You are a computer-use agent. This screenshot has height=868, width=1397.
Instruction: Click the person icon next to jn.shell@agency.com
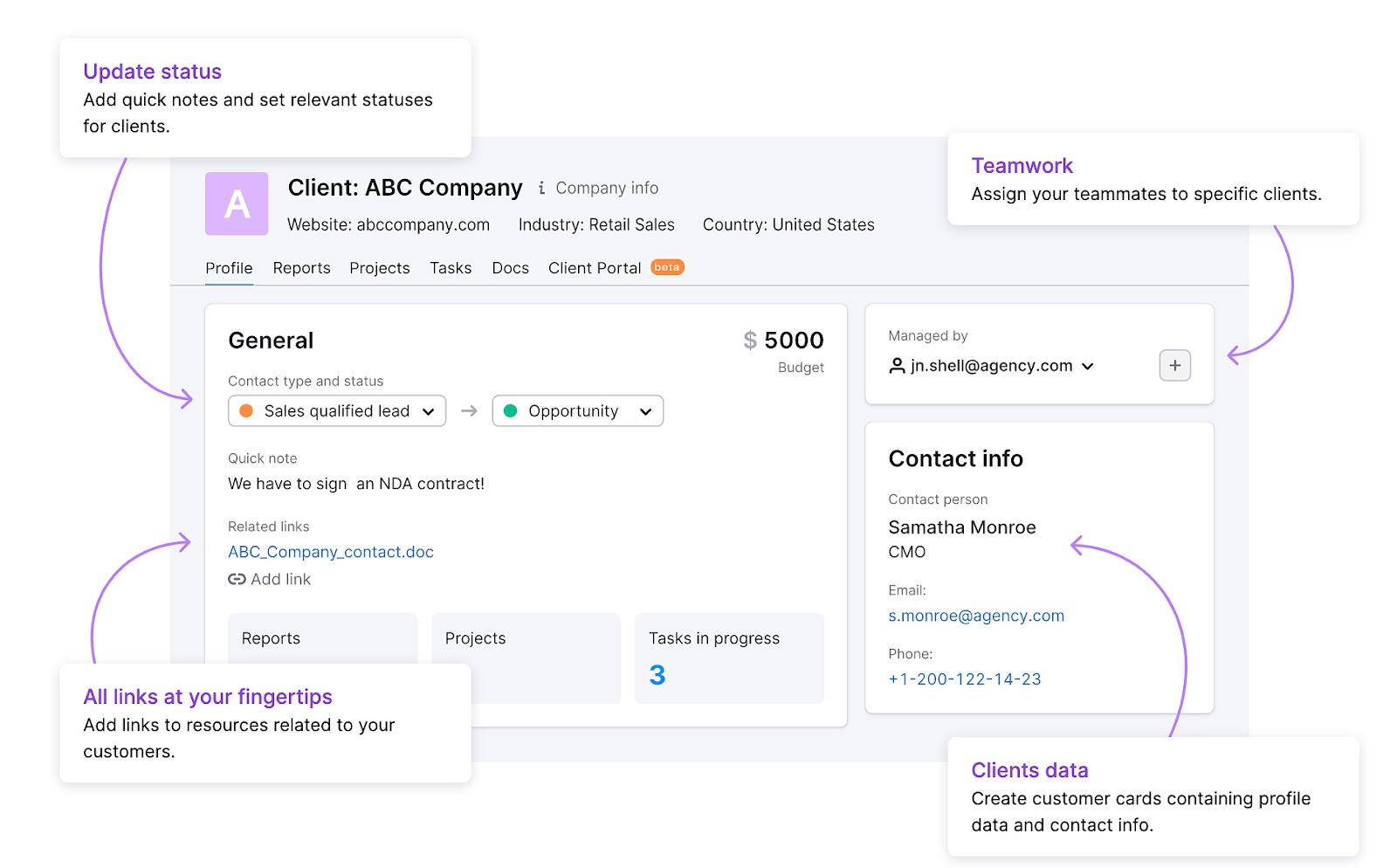[x=895, y=366]
